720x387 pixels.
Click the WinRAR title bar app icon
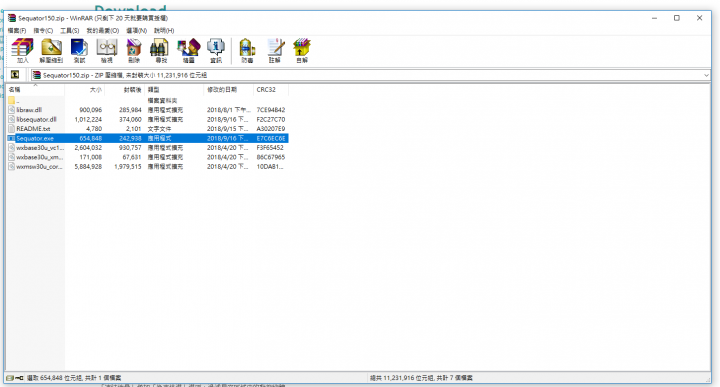click(12, 18)
